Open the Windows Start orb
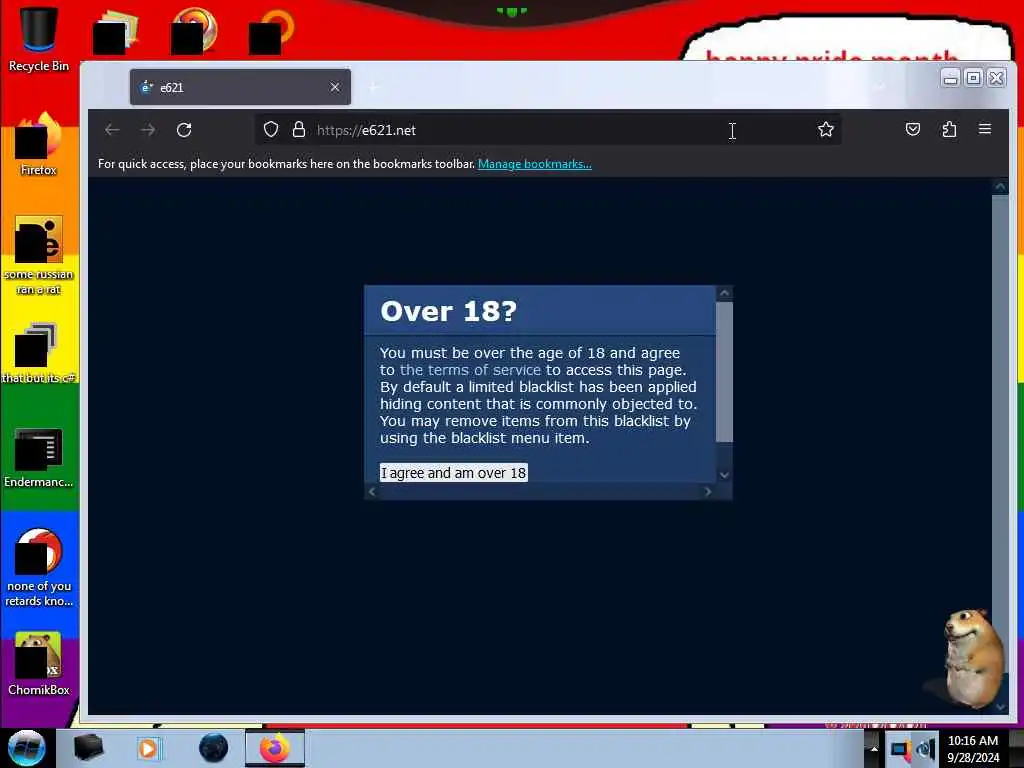This screenshot has width=1024, height=768. pyautogui.click(x=27, y=748)
